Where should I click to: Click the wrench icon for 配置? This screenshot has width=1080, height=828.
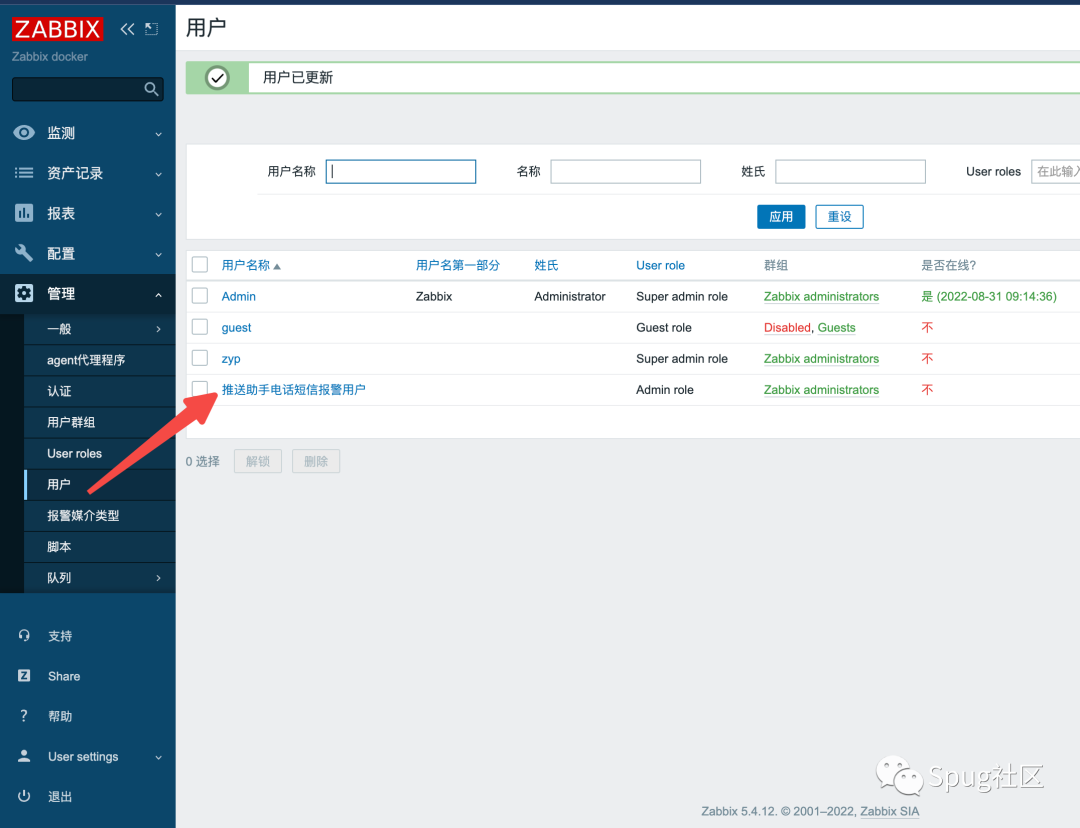(x=24, y=253)
